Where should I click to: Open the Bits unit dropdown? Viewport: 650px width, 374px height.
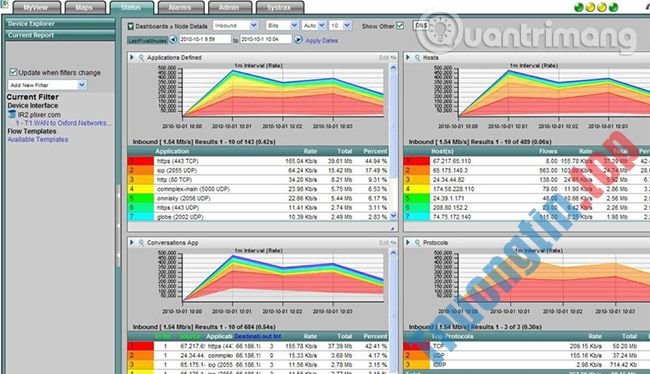click(x=282, y=26)
